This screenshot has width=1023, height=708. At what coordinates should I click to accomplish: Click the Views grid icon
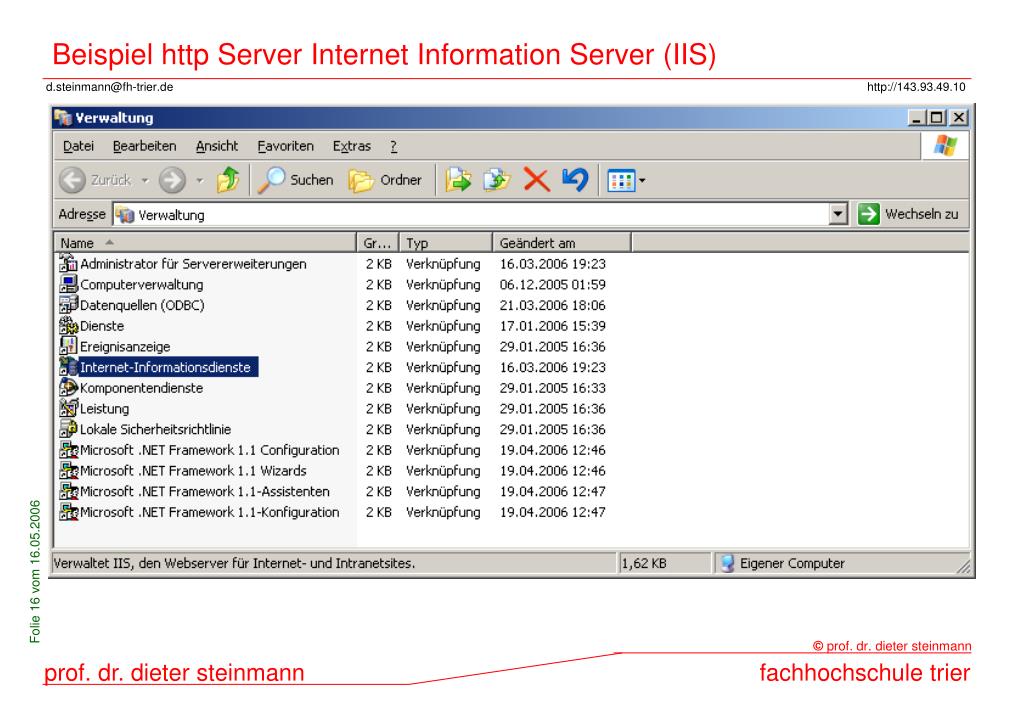(x=620, y=181)
